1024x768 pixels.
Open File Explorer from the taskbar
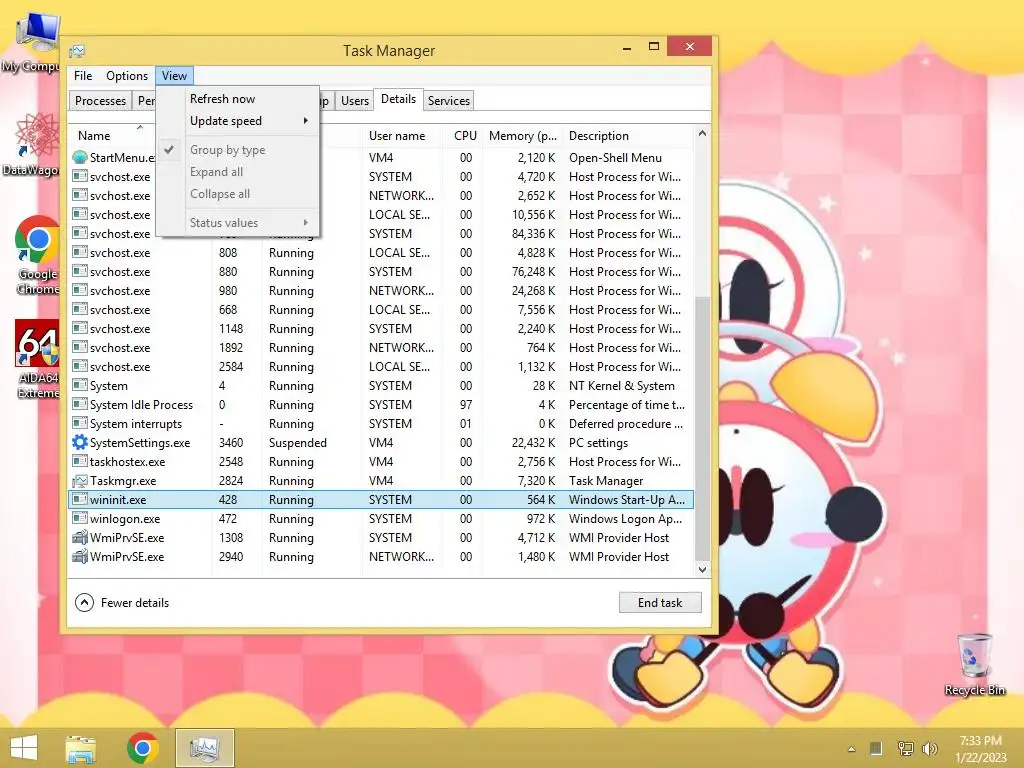pyautogui.click(x=81, y=748)
